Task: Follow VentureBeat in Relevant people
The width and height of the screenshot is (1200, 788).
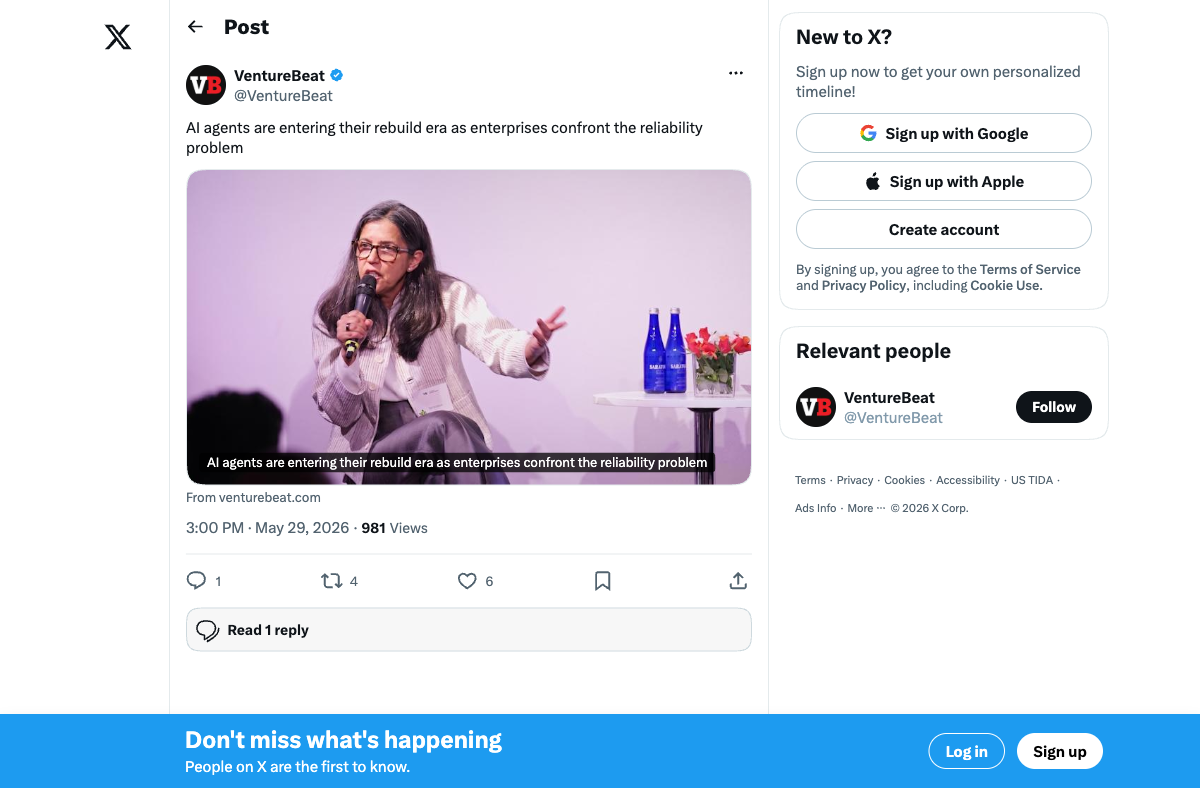Action: 1054,407
